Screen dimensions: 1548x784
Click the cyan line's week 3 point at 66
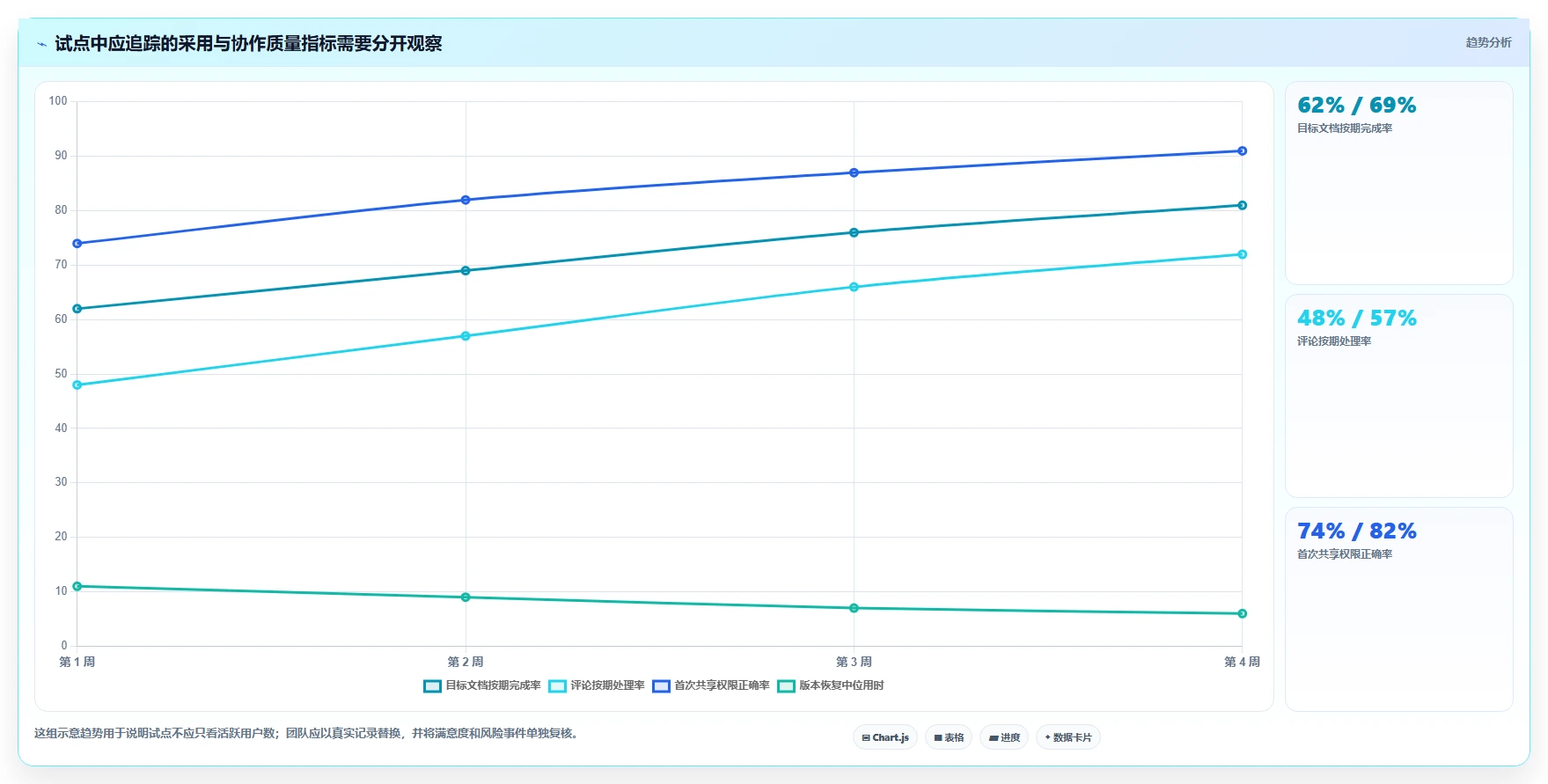[x=854, y=287]
